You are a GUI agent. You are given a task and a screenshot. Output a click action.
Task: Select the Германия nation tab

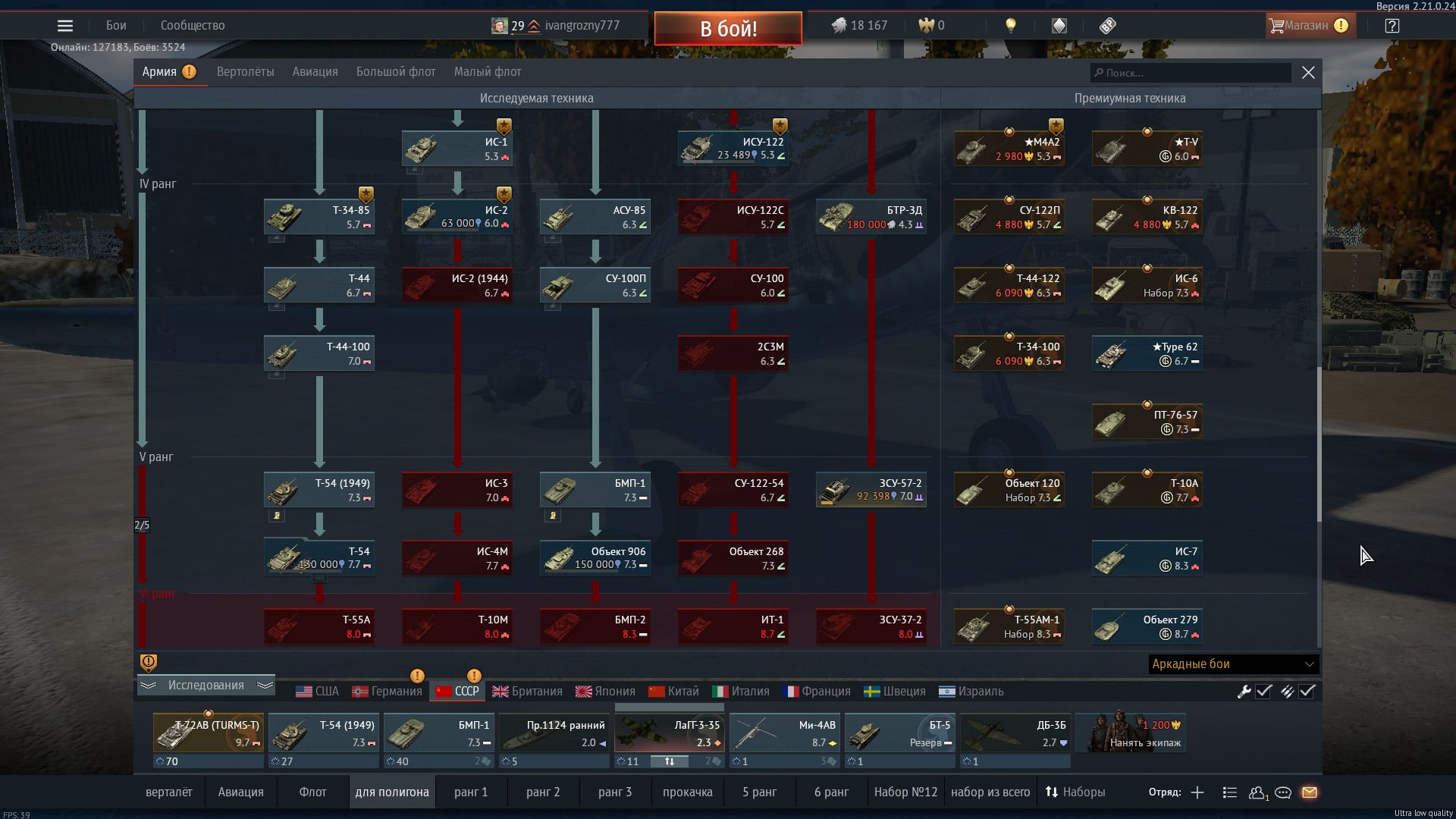(x=386, y=692)
